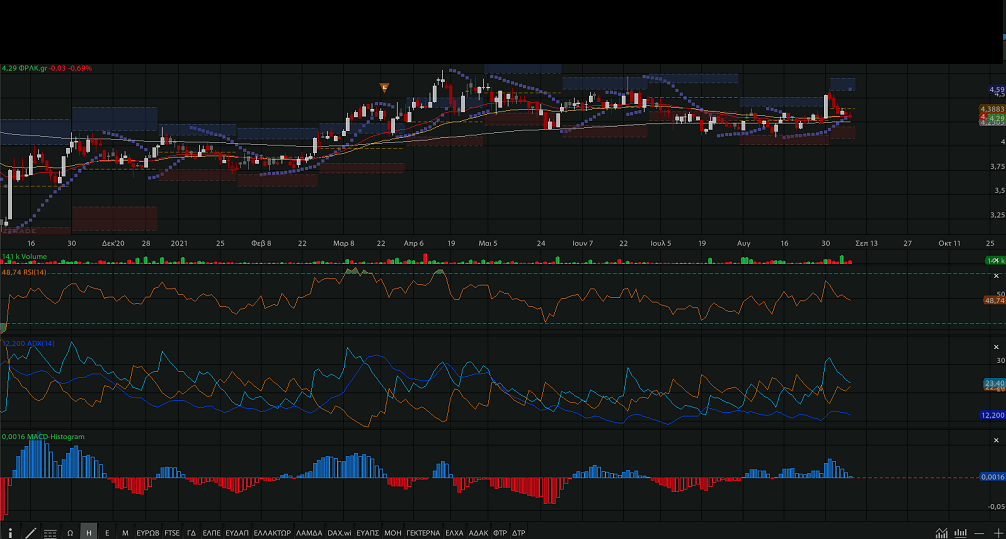Open the data table list icon
1006x539 pixels.
(x=50, y=533)
